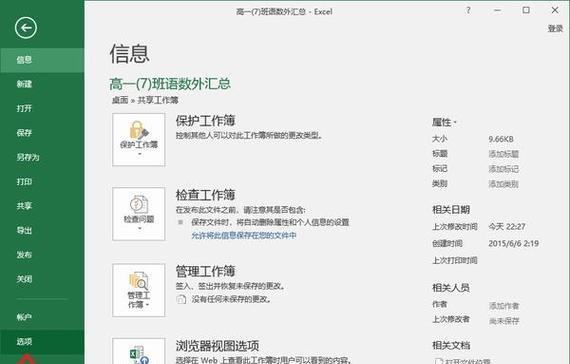Click the 登录 sign-in link
This screenshot has width=570, height=364.
click(555, 28)
